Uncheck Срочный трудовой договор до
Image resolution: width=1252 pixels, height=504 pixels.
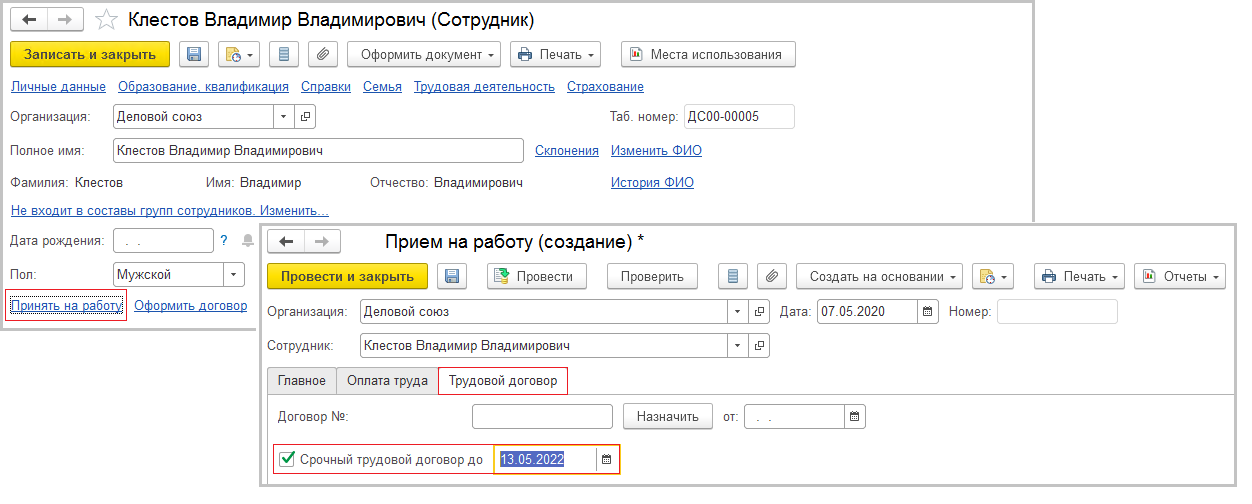287,460
